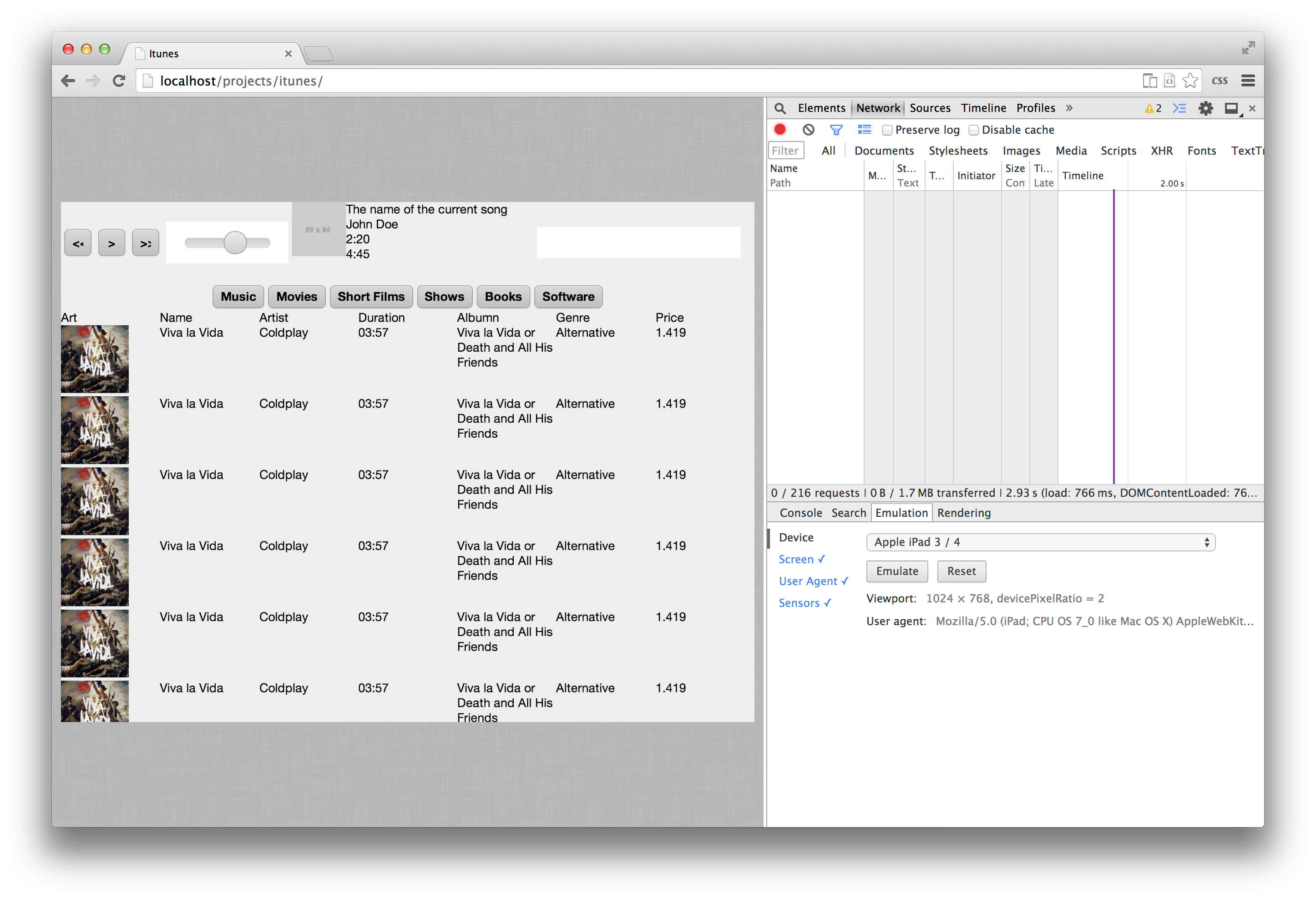Viewport: 1316px width, 899px height.
Task: Click the network Filter input field
Action: pos(786,151)
